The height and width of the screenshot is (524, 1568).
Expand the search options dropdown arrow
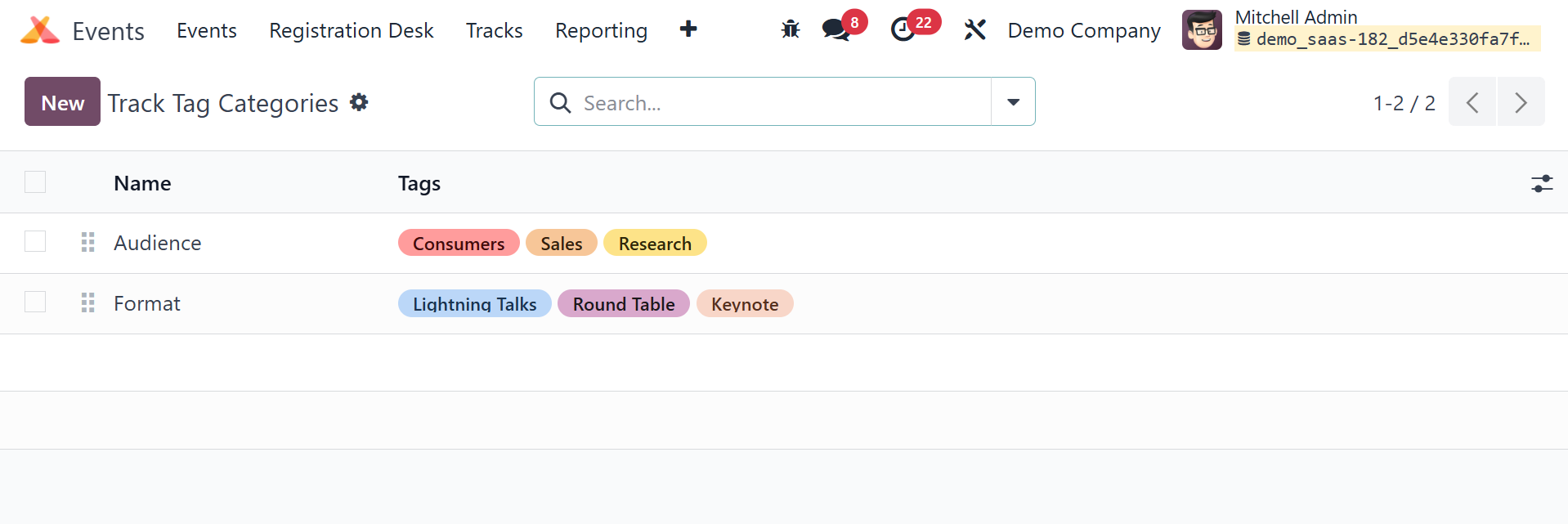point(1013,102)
